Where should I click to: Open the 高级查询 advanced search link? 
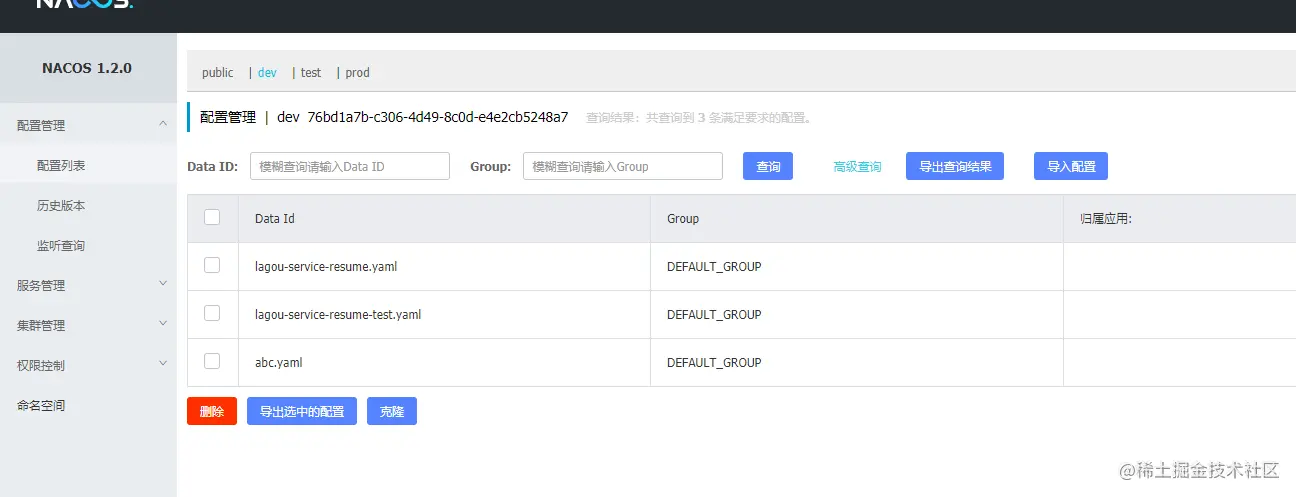click(857, 167)
